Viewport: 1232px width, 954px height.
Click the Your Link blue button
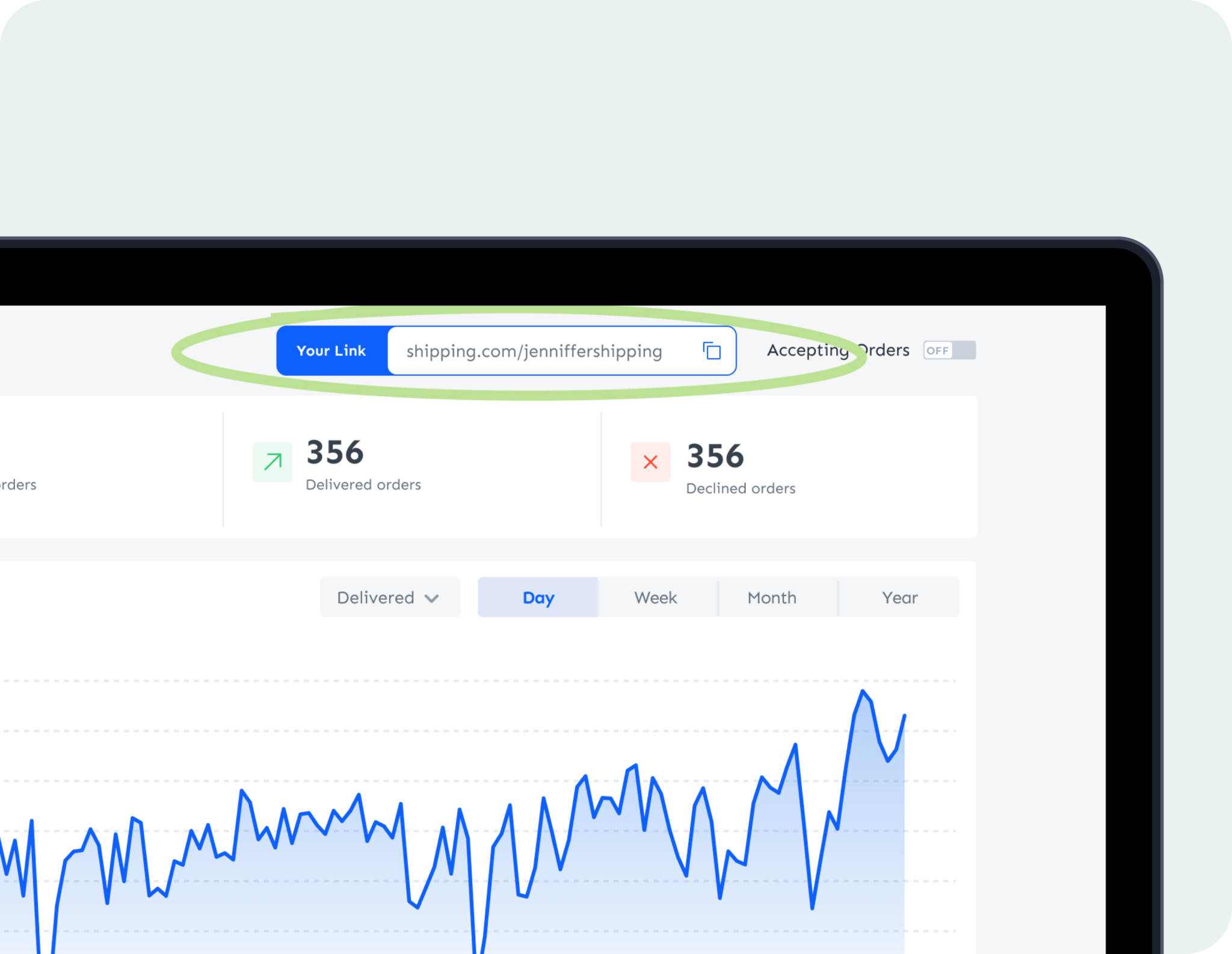coord(331,351)
